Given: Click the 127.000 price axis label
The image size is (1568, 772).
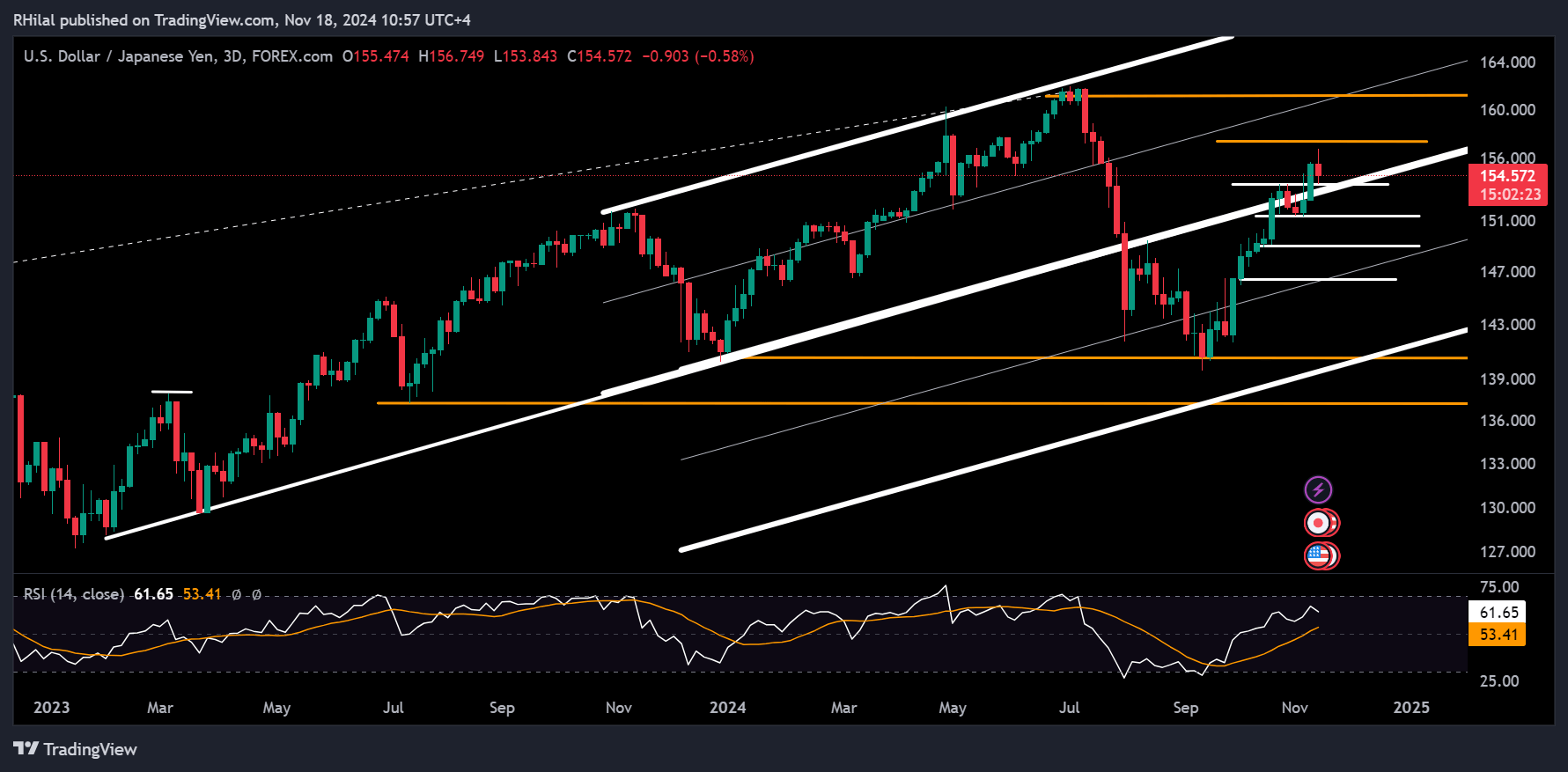Looking at the screenshot, I should pyautogui.click(x=1507, y=552).
